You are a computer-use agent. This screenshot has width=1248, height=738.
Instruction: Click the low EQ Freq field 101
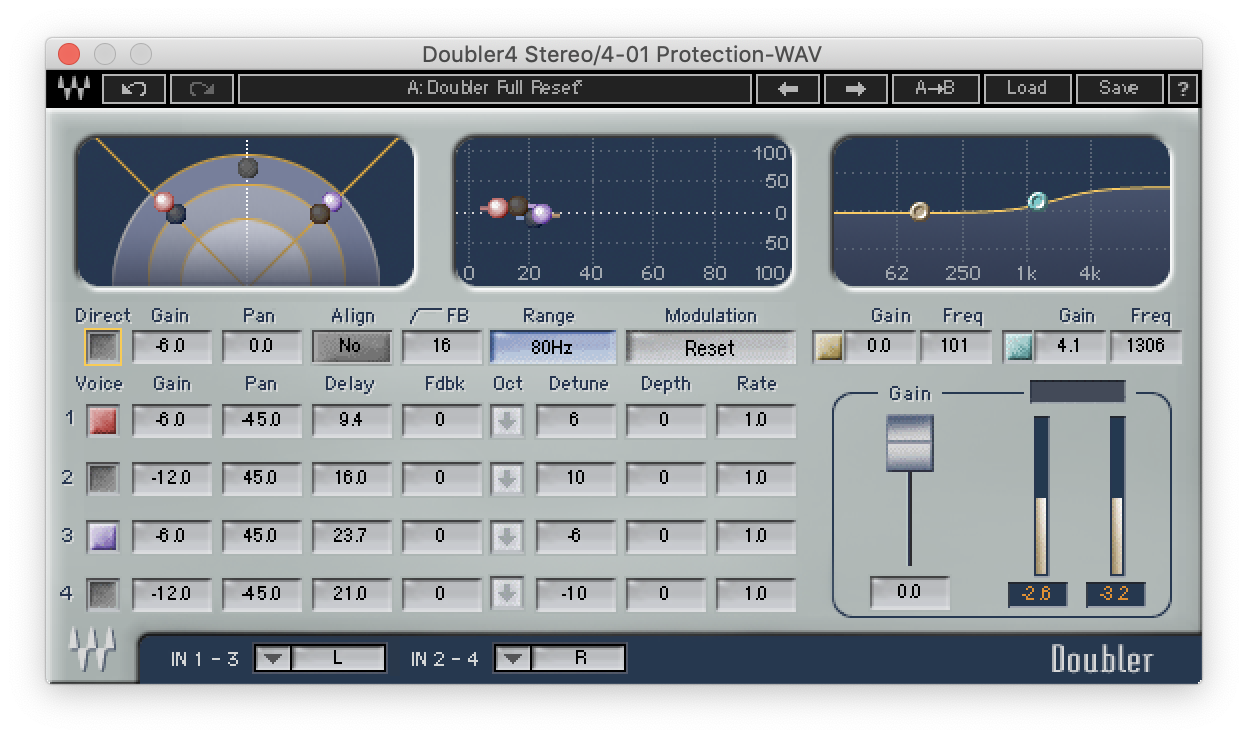pyautogui.click(x=956, y=347)
